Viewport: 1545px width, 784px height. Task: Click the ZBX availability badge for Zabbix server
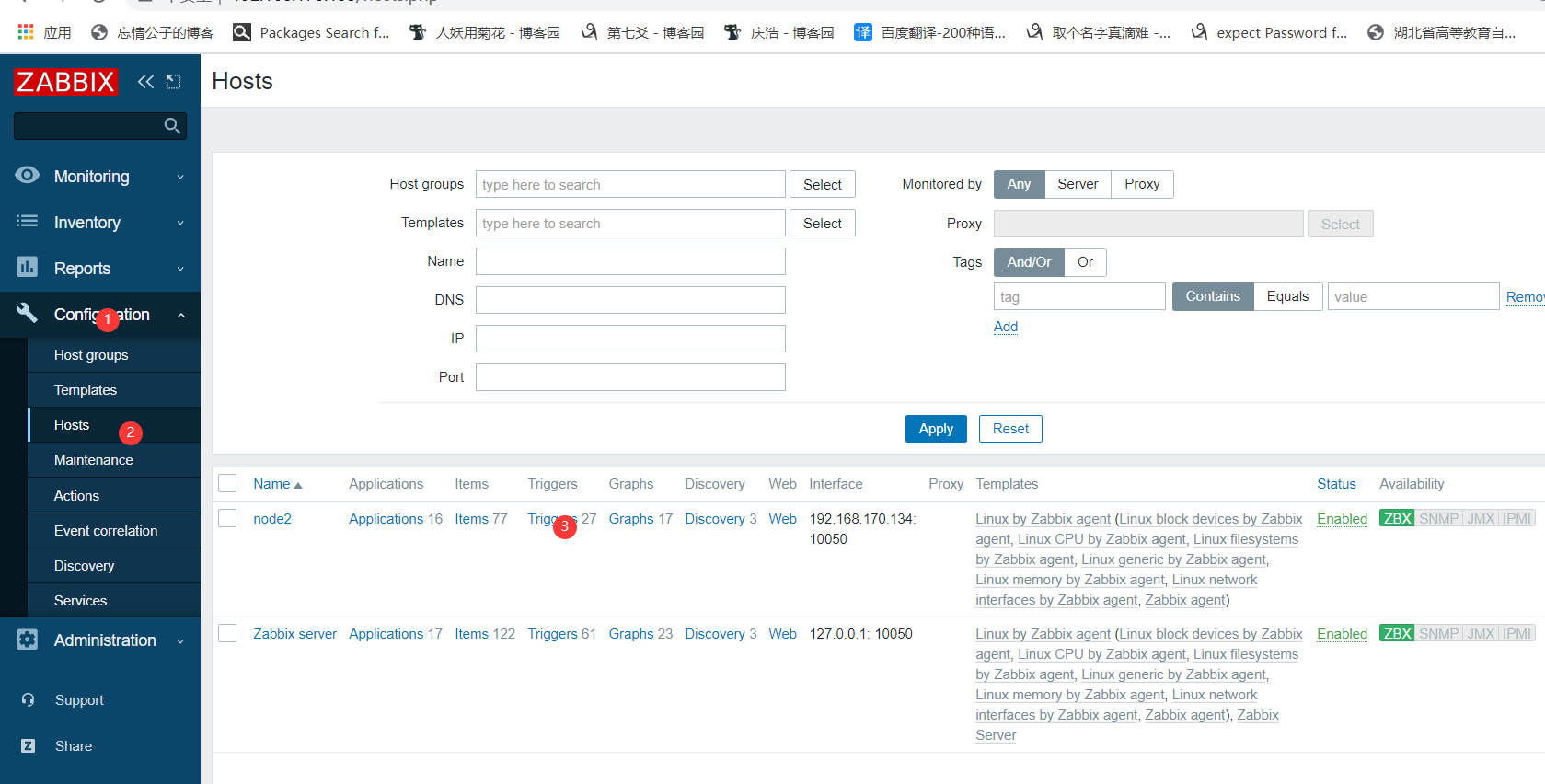(x=1397, y=634)
